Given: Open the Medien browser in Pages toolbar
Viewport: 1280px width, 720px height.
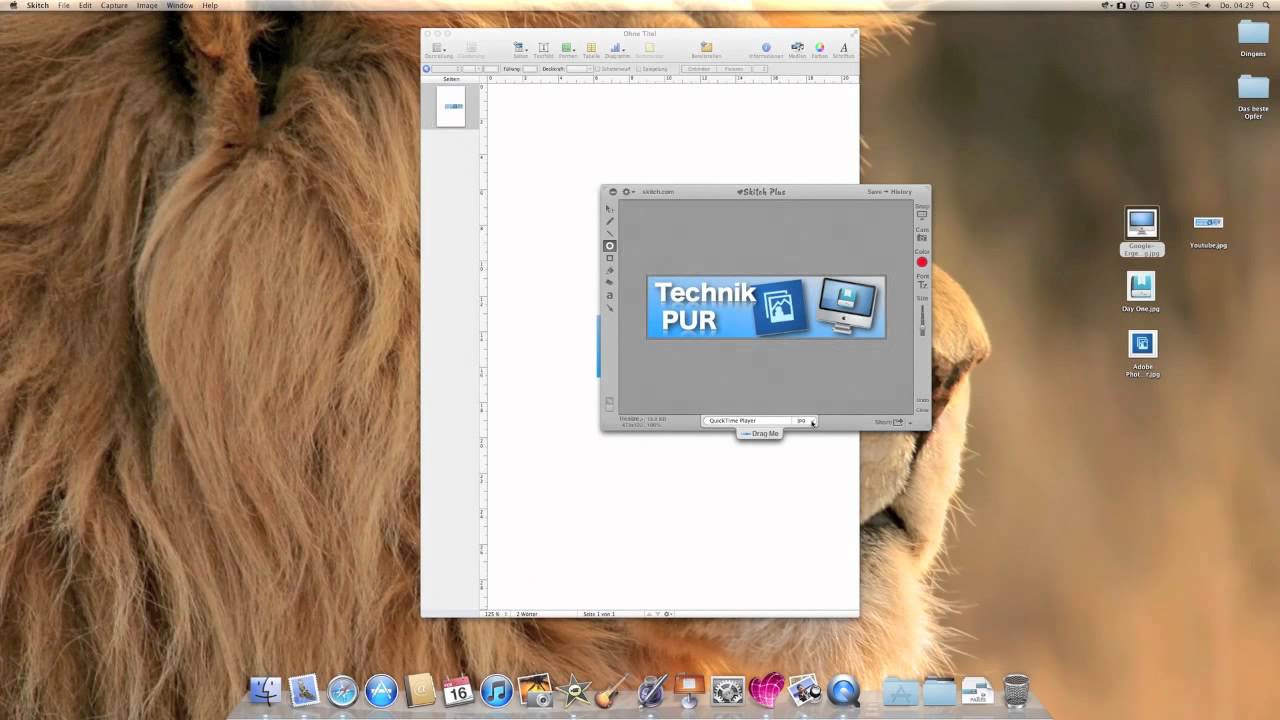Looking at the screenshot, I should 797,49.
